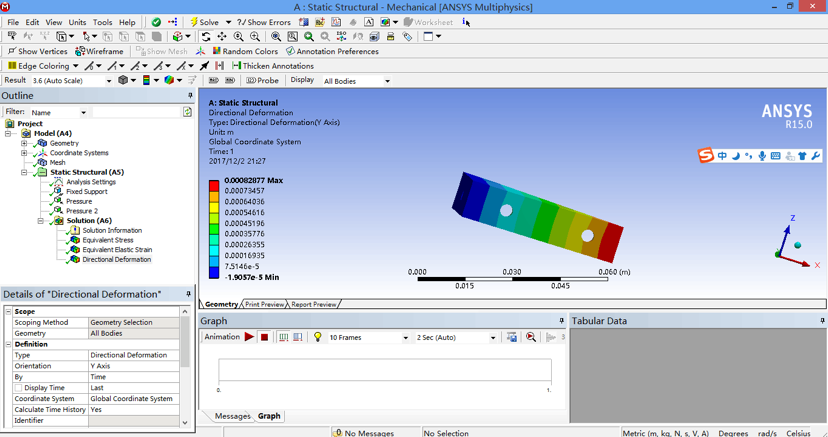Open the Result scale combo box
828x437 pixels.
click(x=72, y=81)
